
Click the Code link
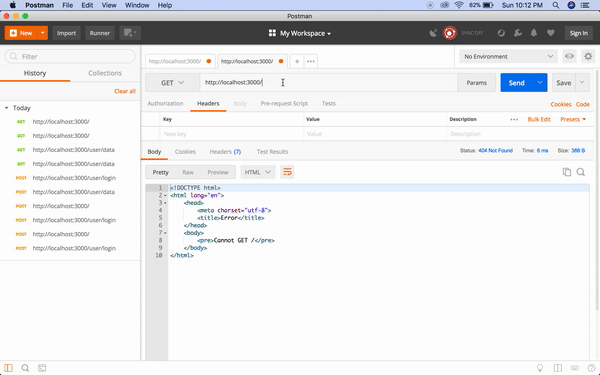(x=582, y=104)
